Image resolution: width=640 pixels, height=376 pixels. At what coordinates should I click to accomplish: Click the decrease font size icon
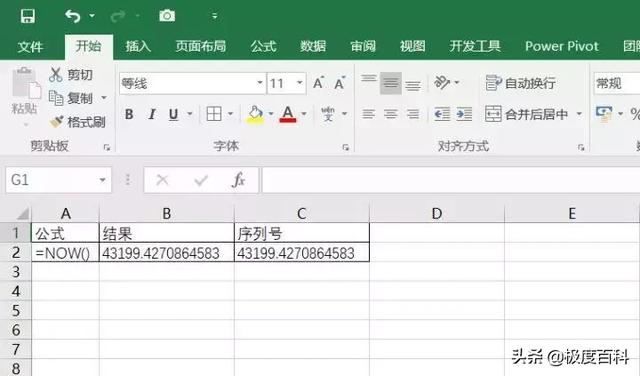340,83
